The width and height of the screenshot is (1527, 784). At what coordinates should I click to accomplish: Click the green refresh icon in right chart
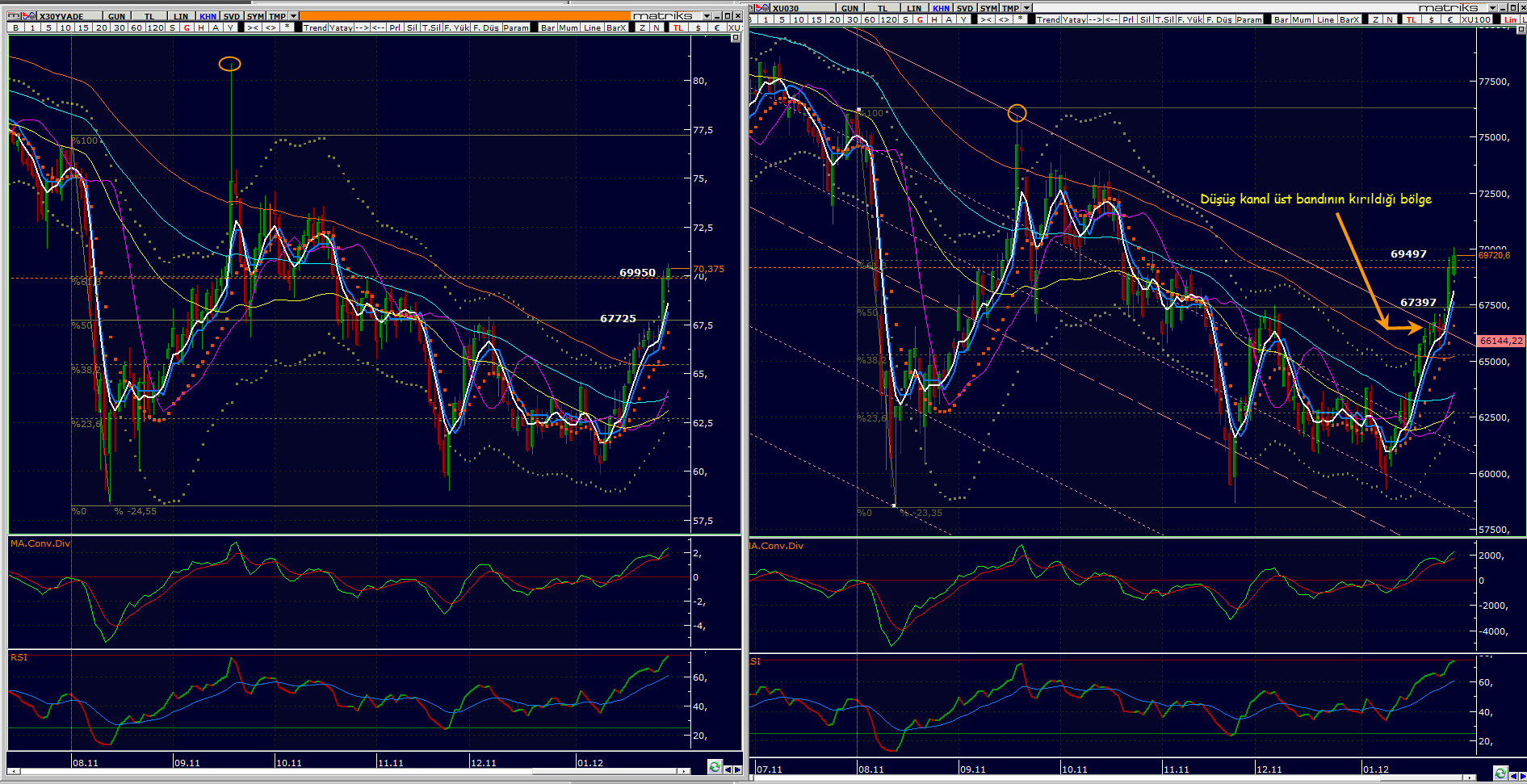(x=1500, y=773)
